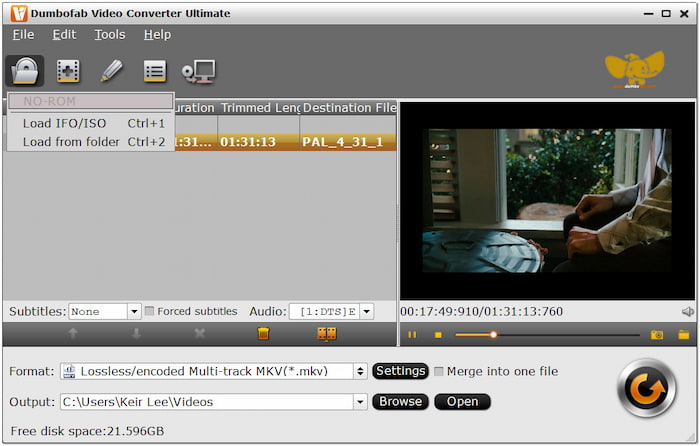Expand the Output path dropdown arrow
700x446 pixels.
click(360, 402)
